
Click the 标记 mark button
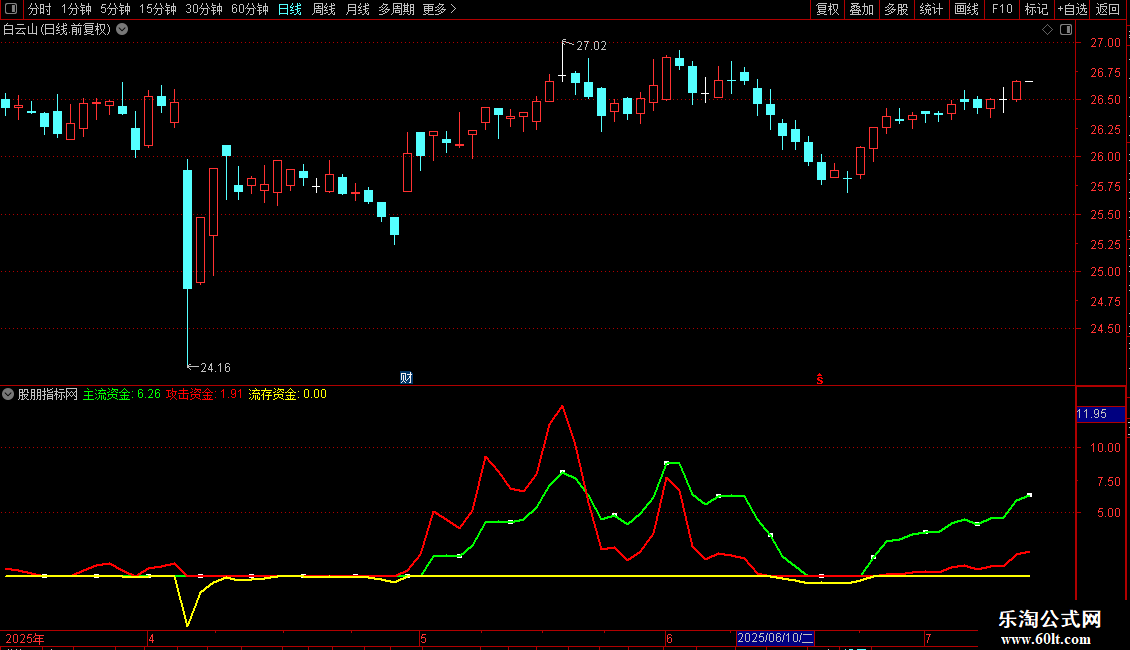(1036, 9)
